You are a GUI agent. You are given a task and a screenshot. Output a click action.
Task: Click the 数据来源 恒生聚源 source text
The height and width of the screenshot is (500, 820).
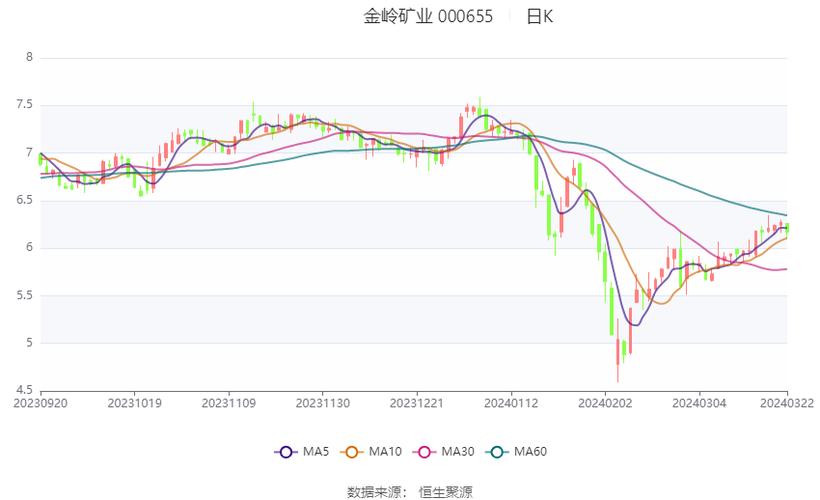click(x=410, y=492)
